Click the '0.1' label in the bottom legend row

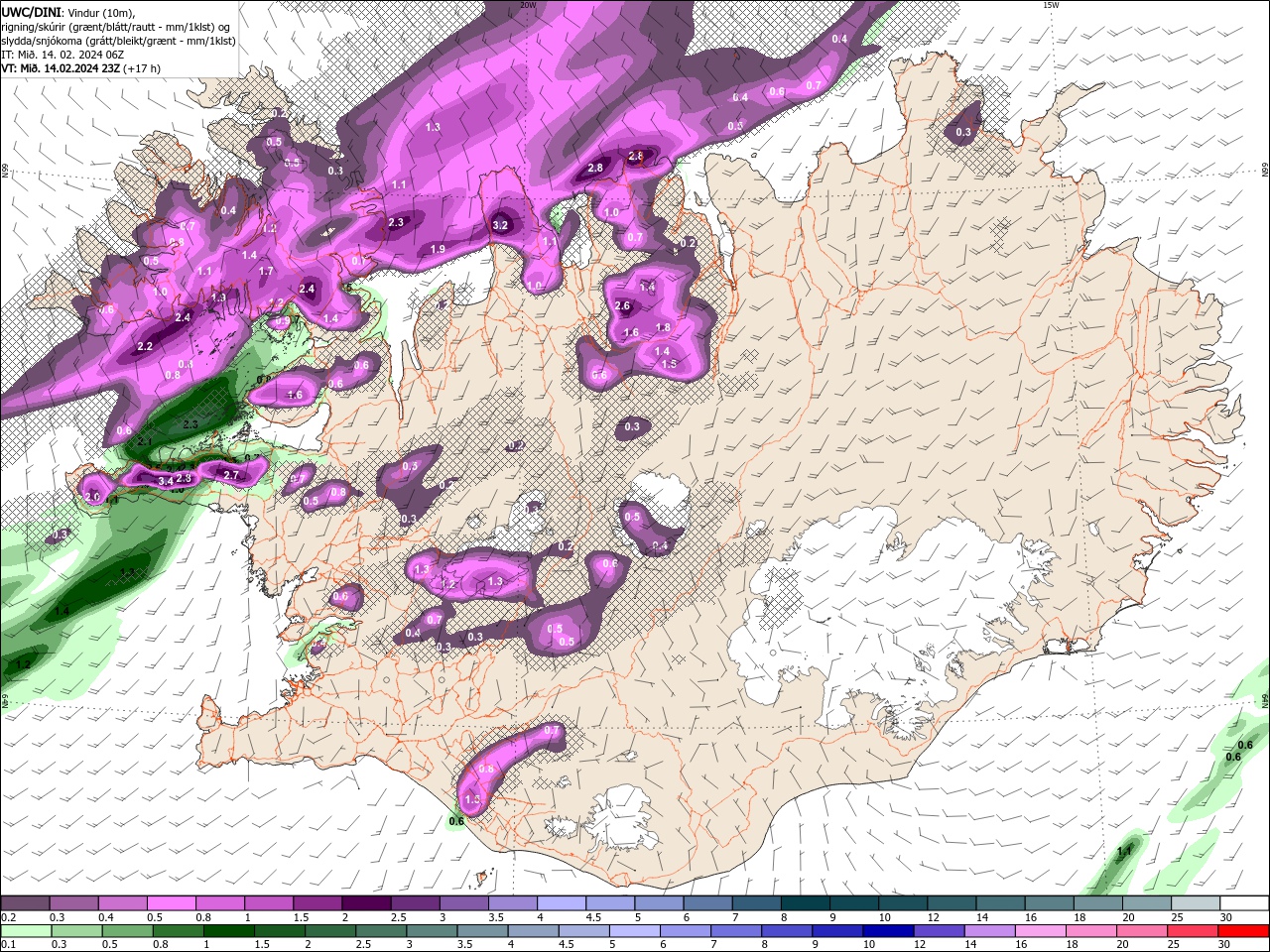7,945
